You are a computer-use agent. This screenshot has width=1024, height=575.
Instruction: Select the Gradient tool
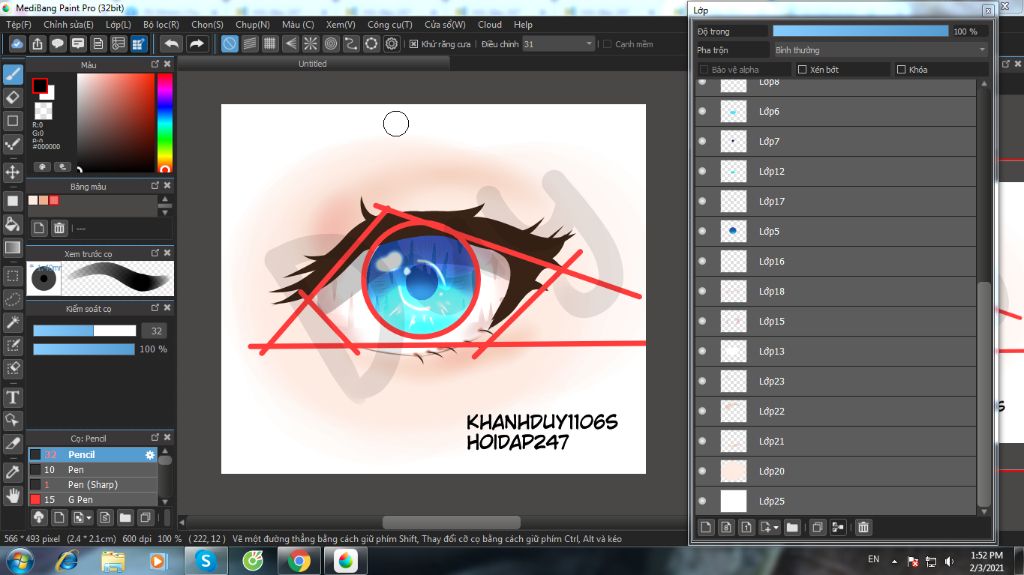pos(12,248)
